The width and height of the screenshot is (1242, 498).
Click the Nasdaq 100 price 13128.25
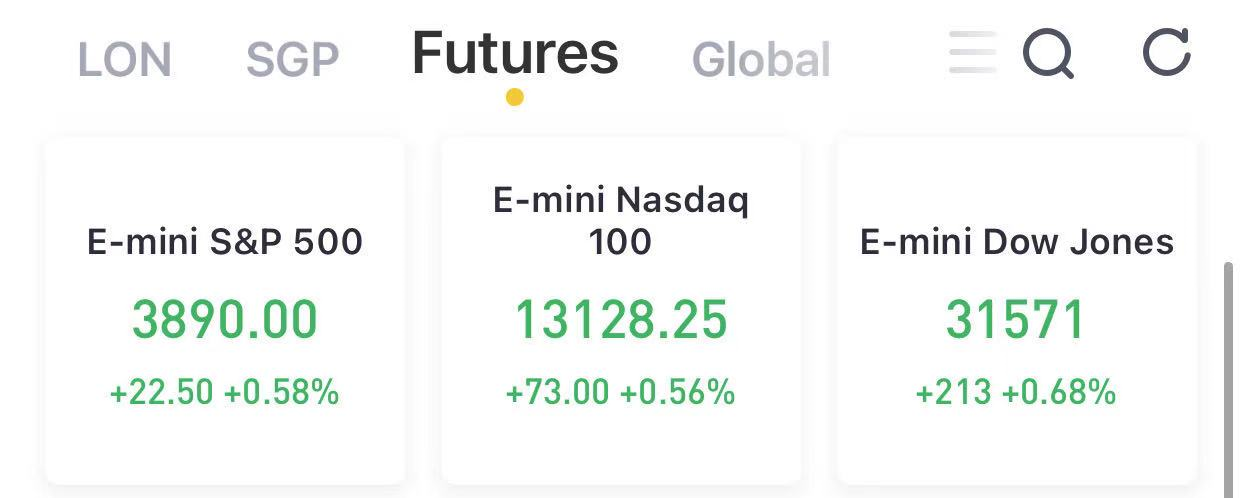[621, 320]
